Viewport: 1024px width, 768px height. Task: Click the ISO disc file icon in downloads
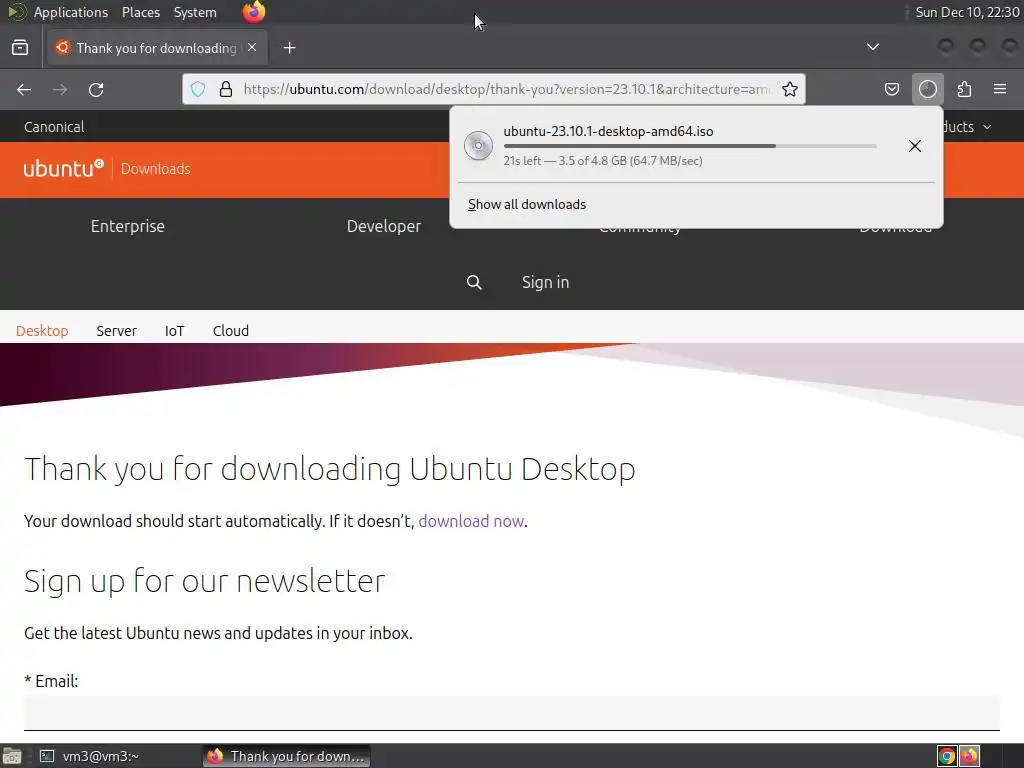(x=478, y=146)
